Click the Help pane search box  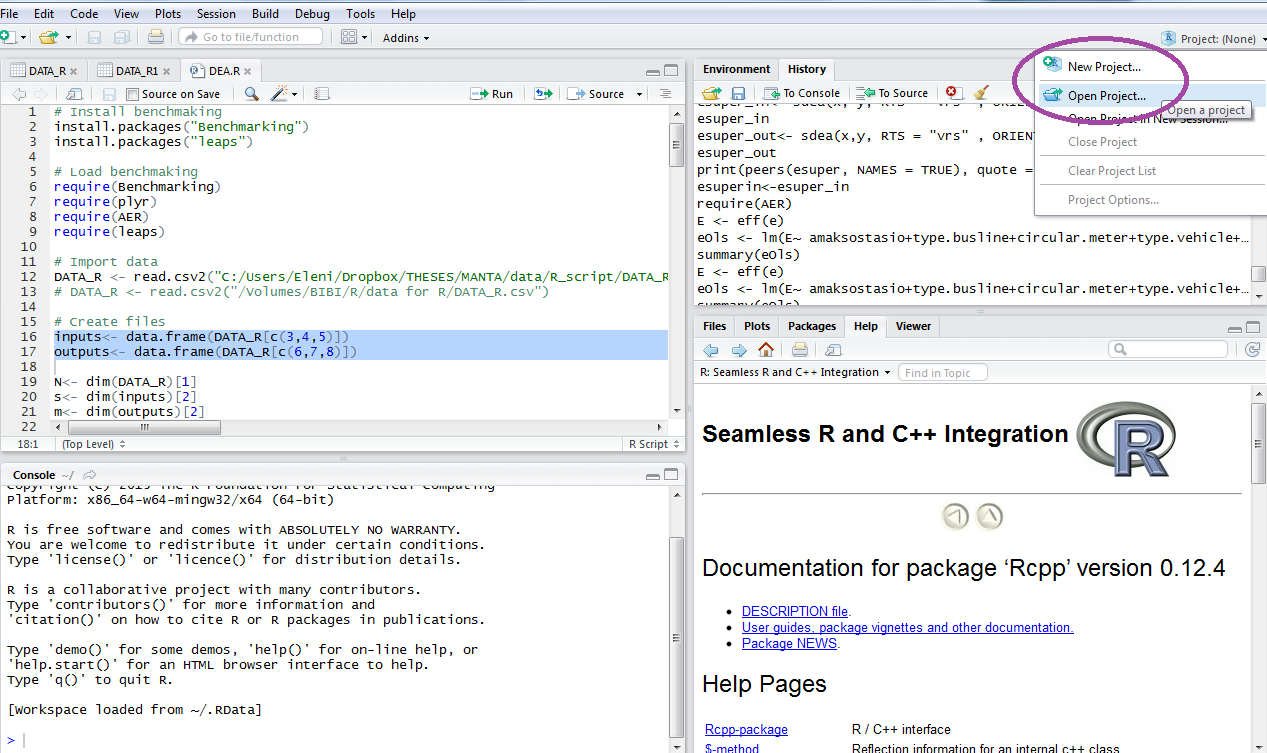click(1167, 349)
